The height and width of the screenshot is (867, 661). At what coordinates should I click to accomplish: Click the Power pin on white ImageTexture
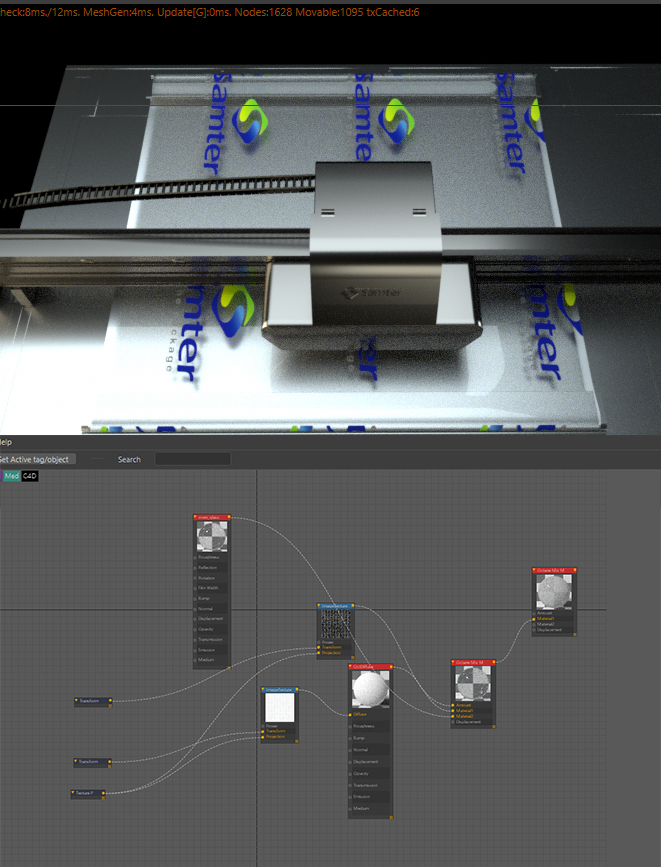[263, 727]
